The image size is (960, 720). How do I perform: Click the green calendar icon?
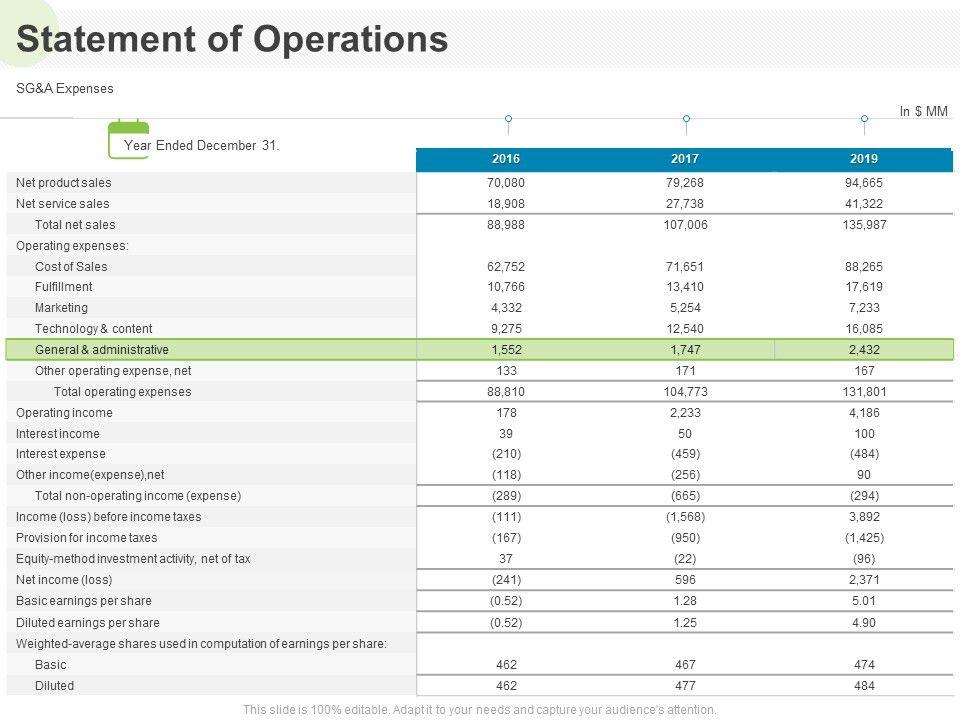point(128,140)
